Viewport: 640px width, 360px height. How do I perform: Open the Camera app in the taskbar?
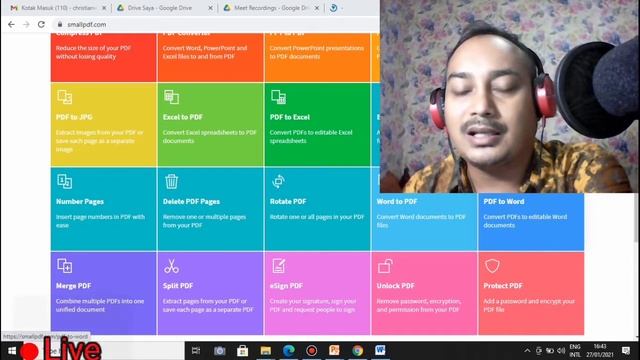pyautogui.click(x=219, y=351)
